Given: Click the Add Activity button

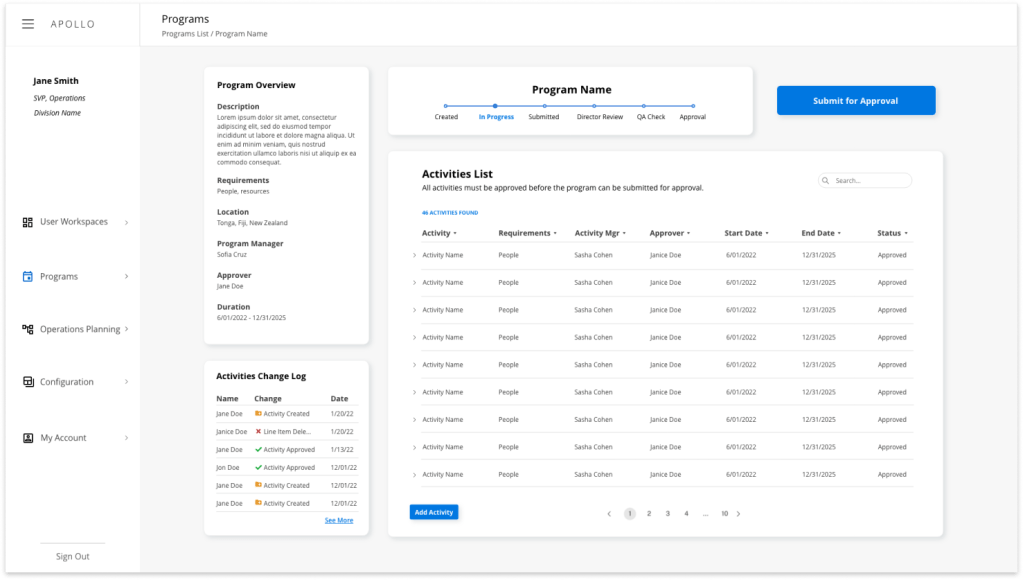Looking at the screenshot, I should 434,512.
